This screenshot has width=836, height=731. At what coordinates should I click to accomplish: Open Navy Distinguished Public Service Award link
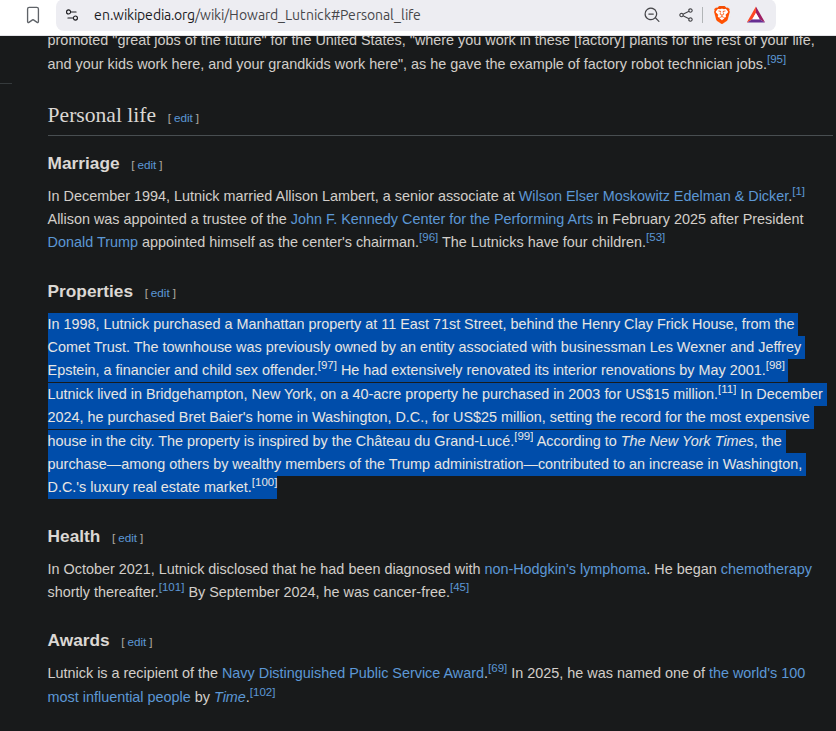point(352,673)
